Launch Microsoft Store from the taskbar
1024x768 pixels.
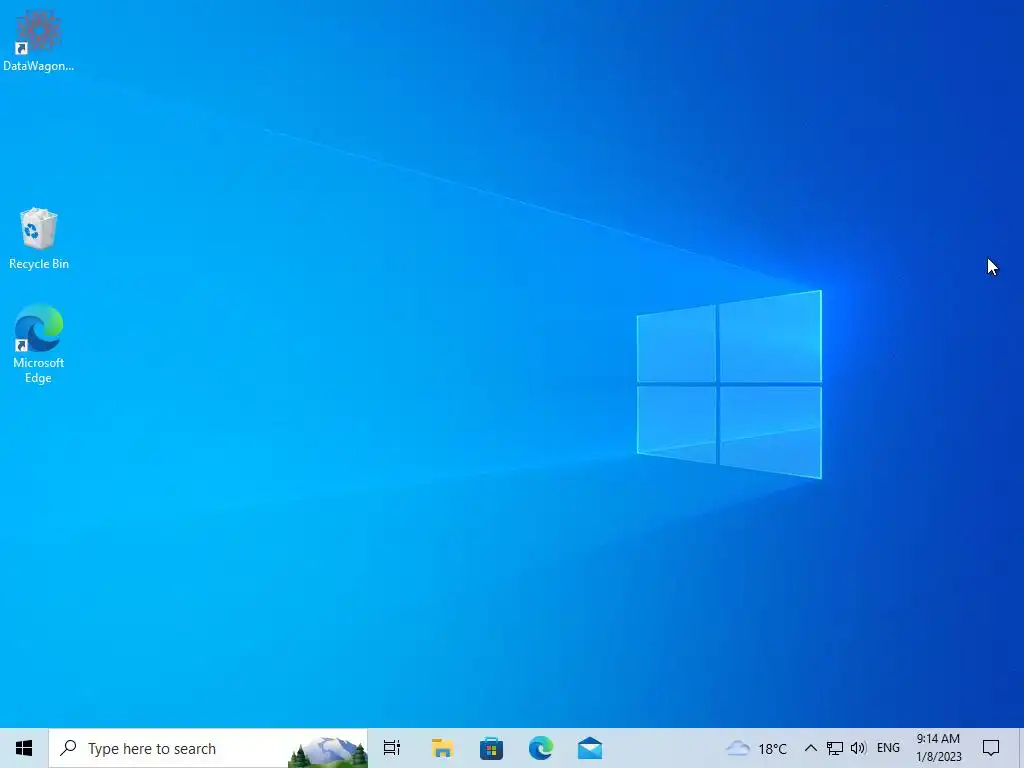tap(491, 748)
